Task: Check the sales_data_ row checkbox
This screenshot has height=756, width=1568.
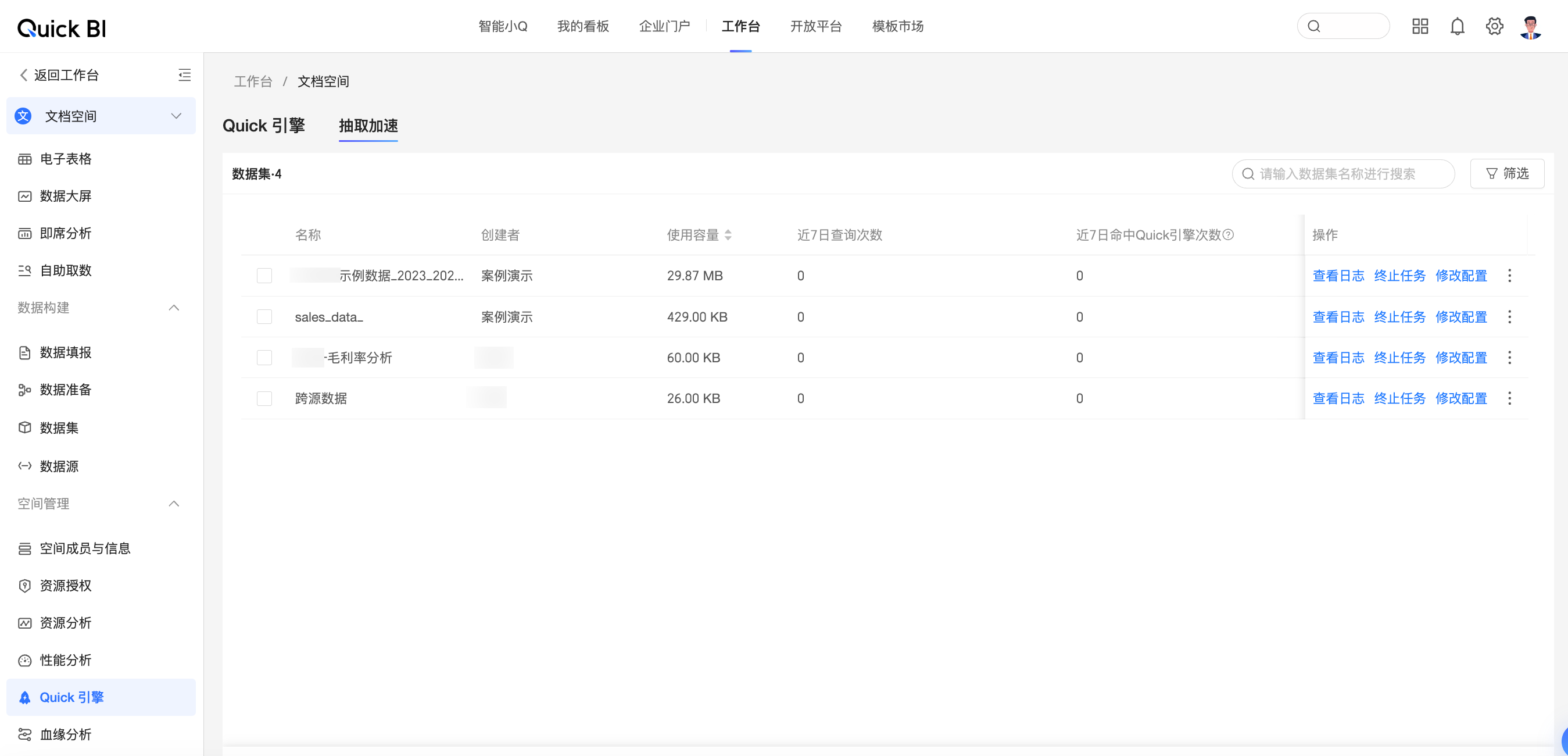Action: tap(264, 317)
